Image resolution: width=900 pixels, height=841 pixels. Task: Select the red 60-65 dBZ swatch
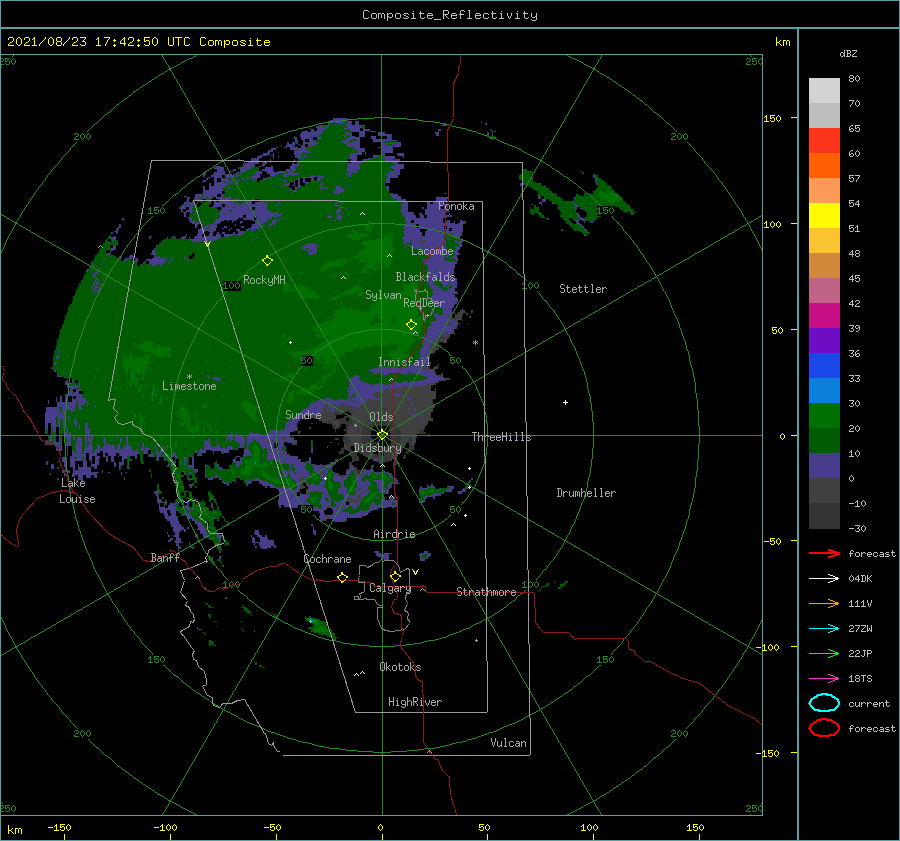(x=824, y=141)
